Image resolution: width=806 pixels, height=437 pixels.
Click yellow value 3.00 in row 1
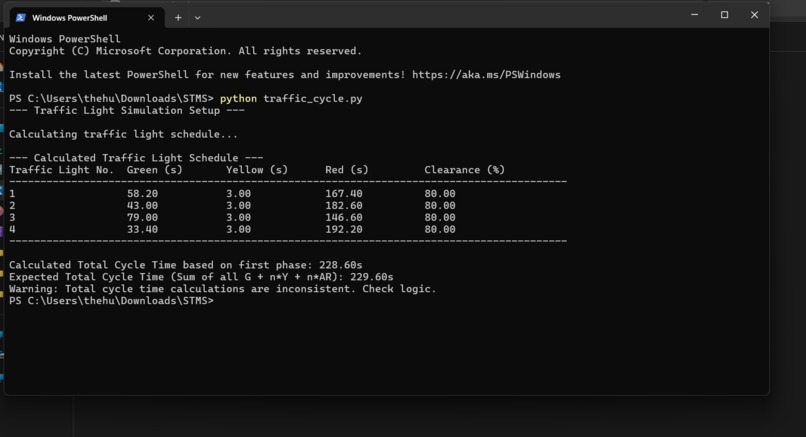point(239,194)
